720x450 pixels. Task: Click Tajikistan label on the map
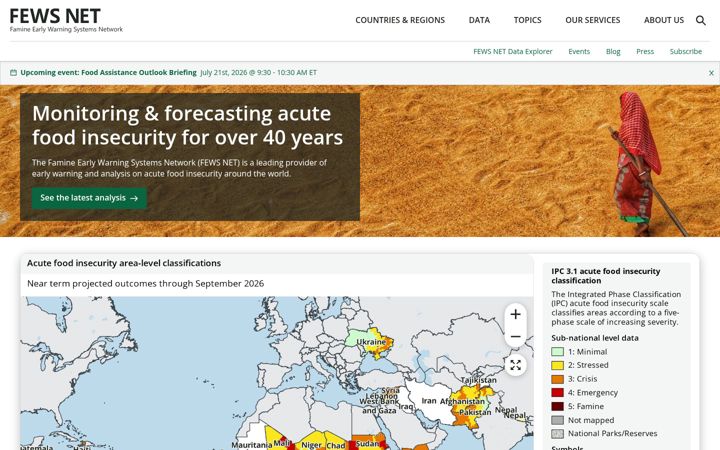[x=478, y=380]
